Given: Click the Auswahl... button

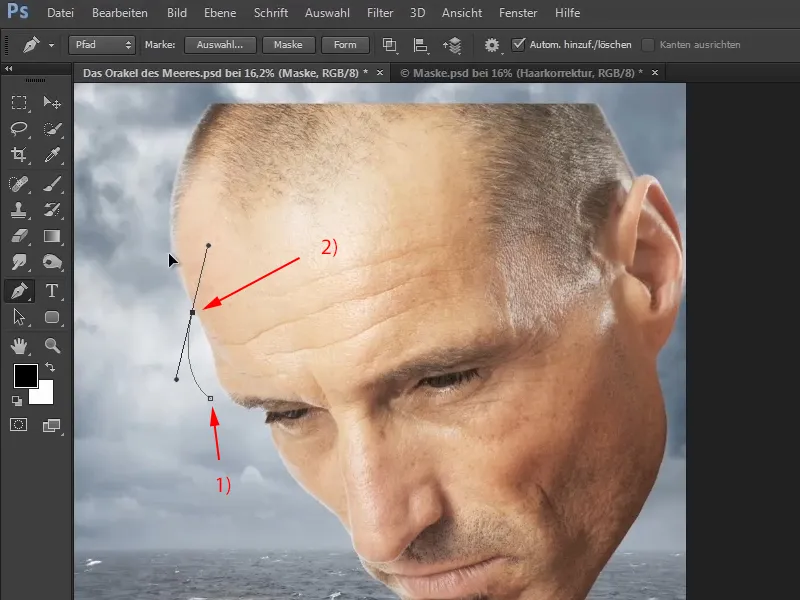Looking at the screenshot, I should click(x=220, y=45).
